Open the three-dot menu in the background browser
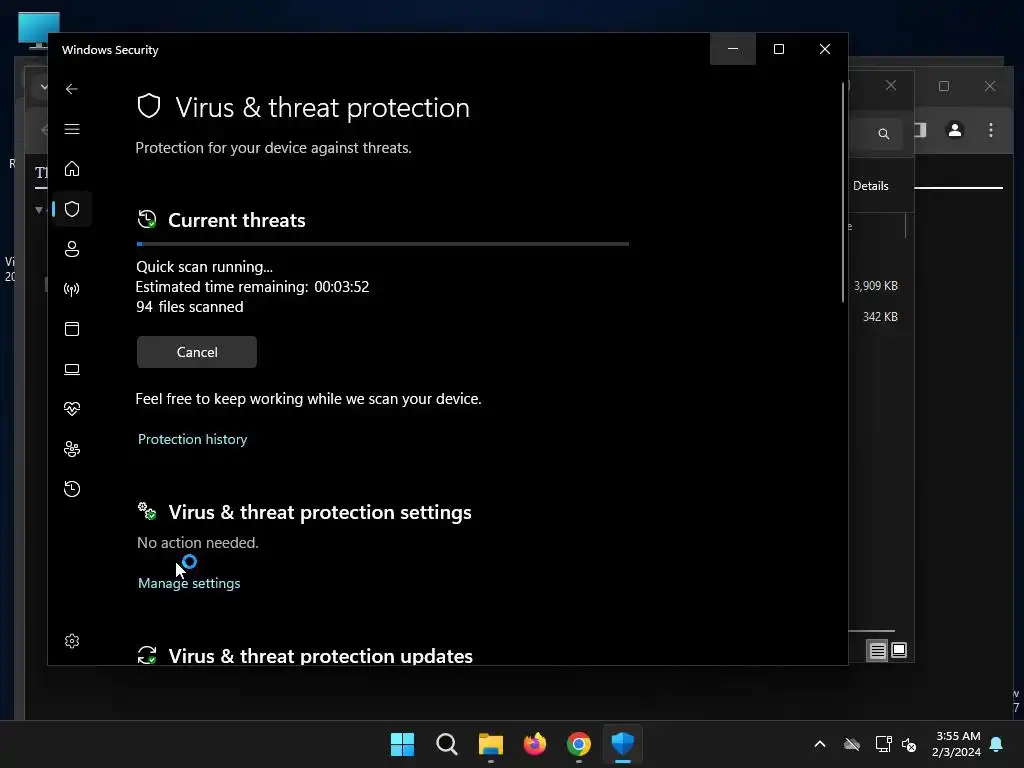Screen dimensions: 1024x768 click(991, 130)
